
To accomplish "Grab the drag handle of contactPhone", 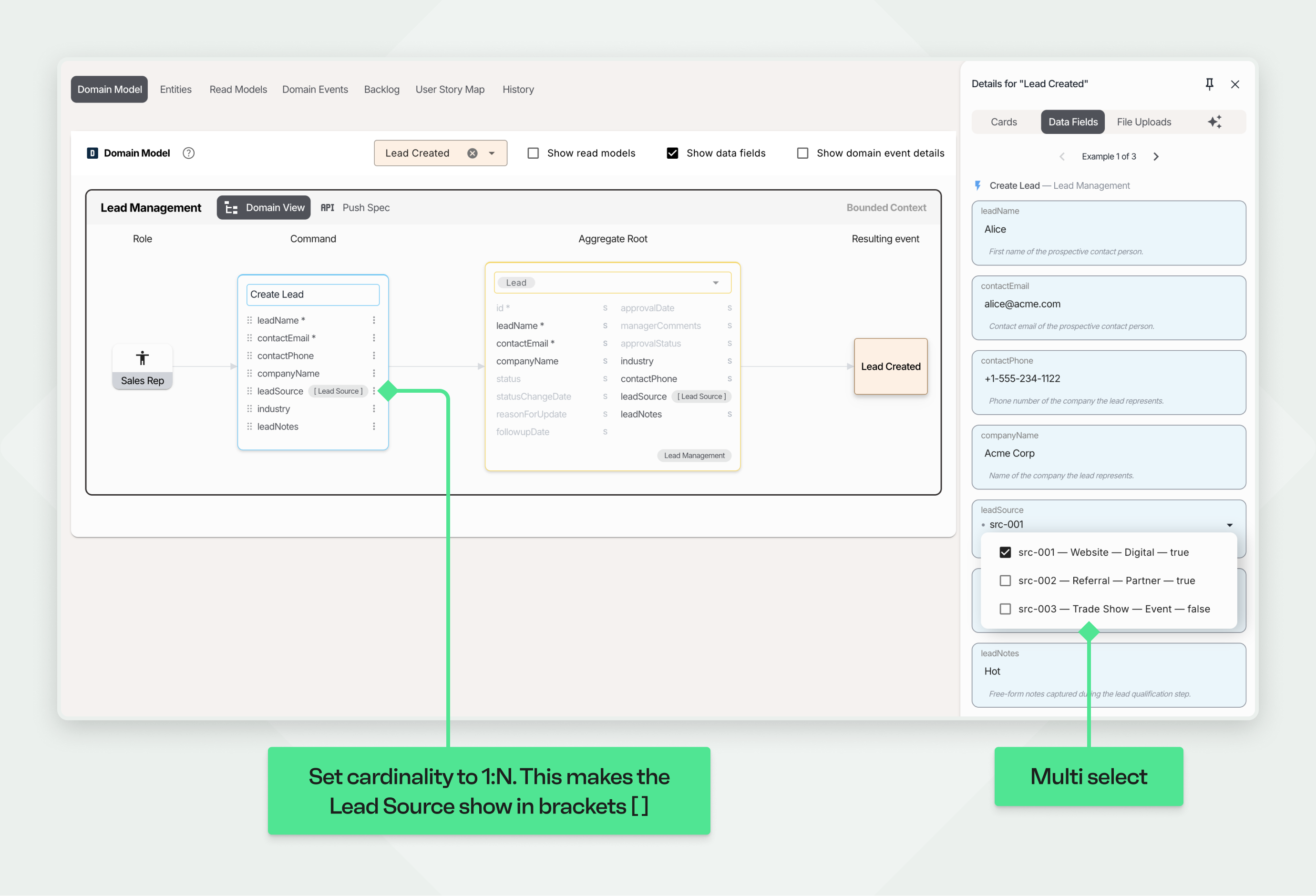I will [x=249, y=356].
